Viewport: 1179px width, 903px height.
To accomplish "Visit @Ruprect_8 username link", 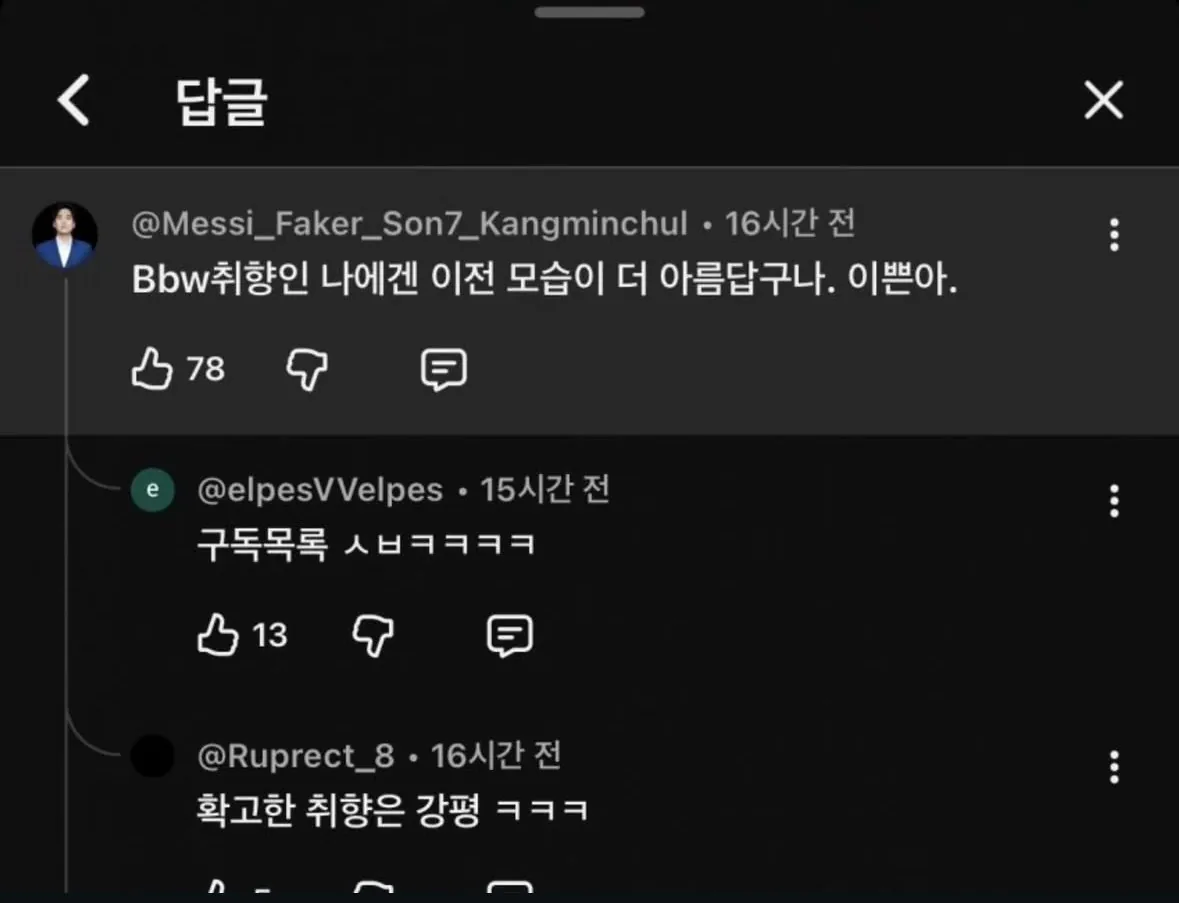I will click(x=296, y=756).
